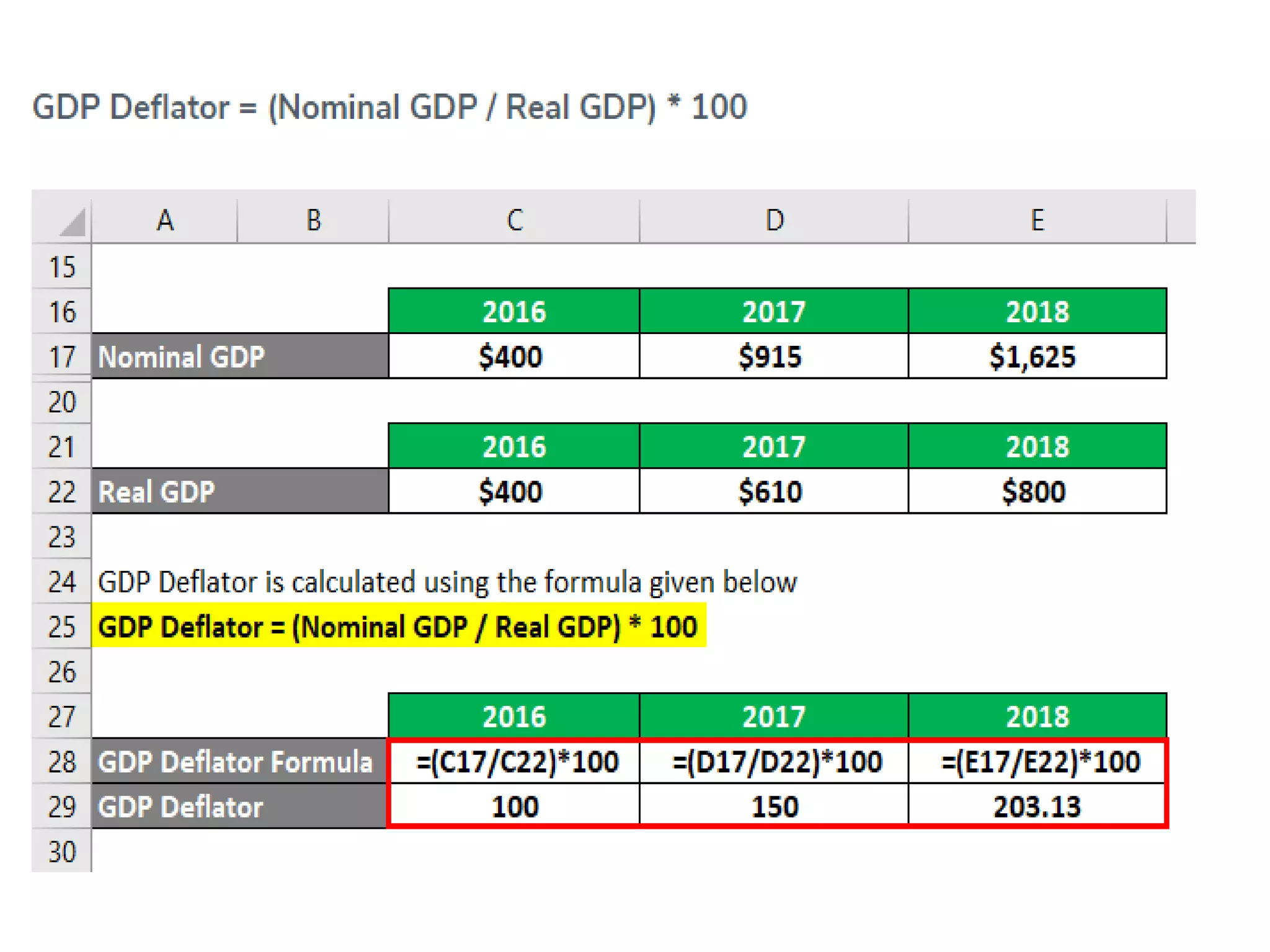Screen dimensions: 1270x952
Task: Select row 22 header
Action: (x=61, y=491)
